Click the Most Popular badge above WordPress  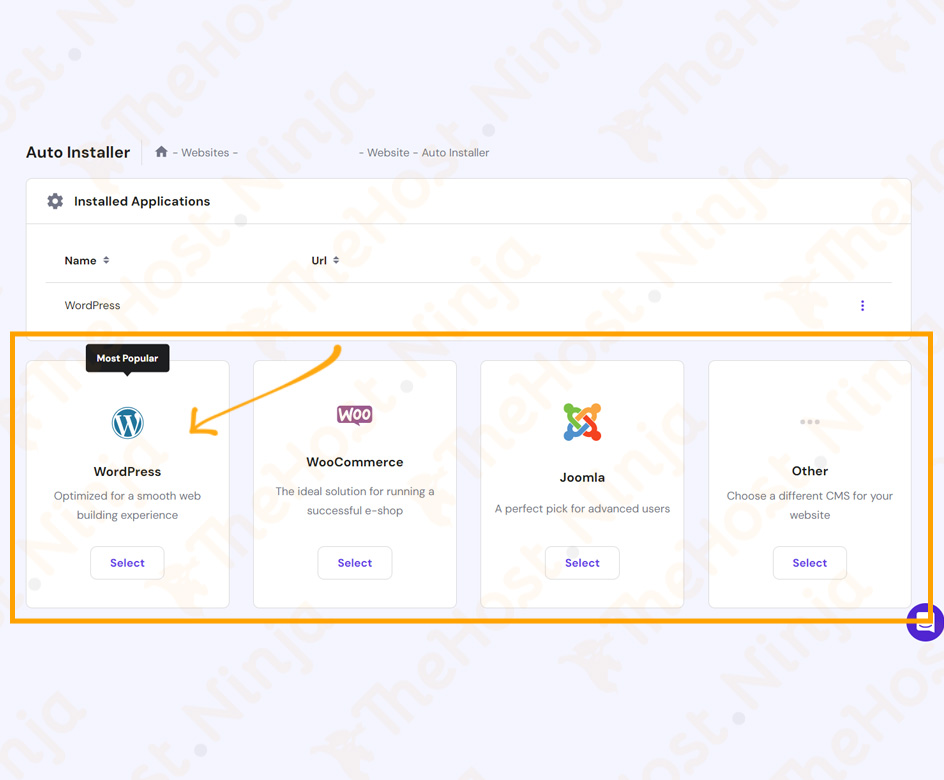point(127,358)
